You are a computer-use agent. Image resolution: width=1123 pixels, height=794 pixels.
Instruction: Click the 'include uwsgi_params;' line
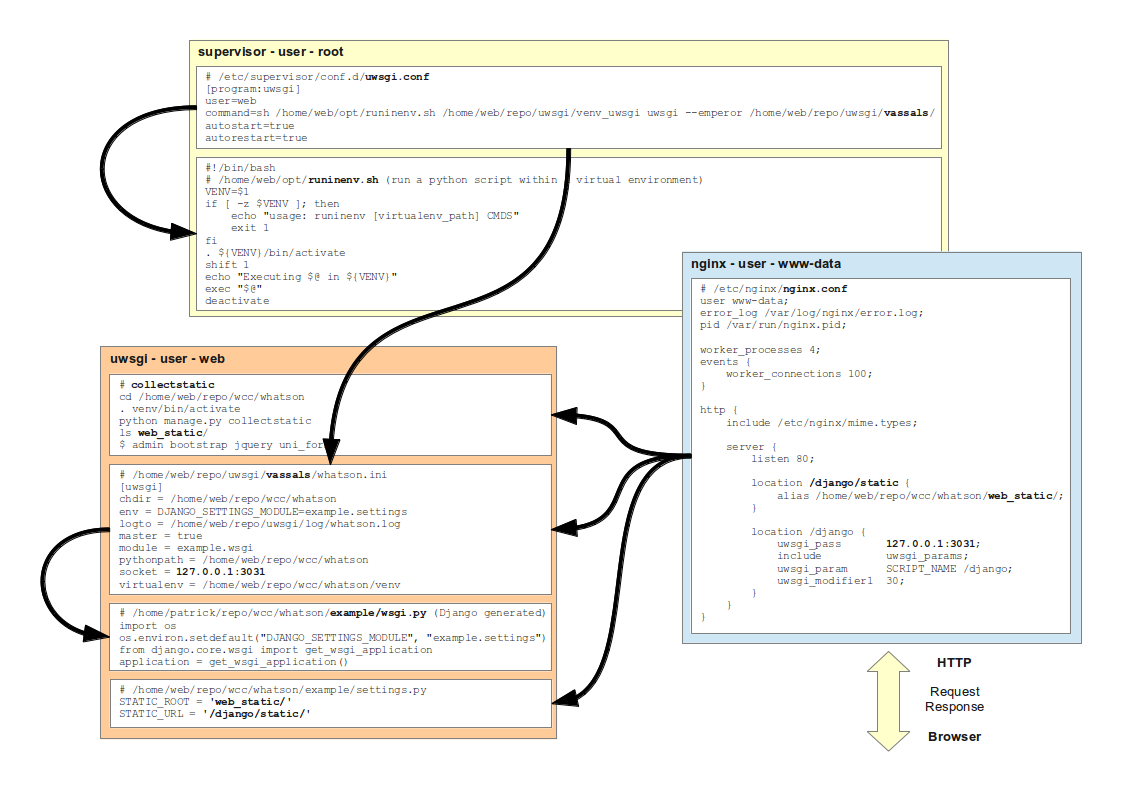click(872, 556)
